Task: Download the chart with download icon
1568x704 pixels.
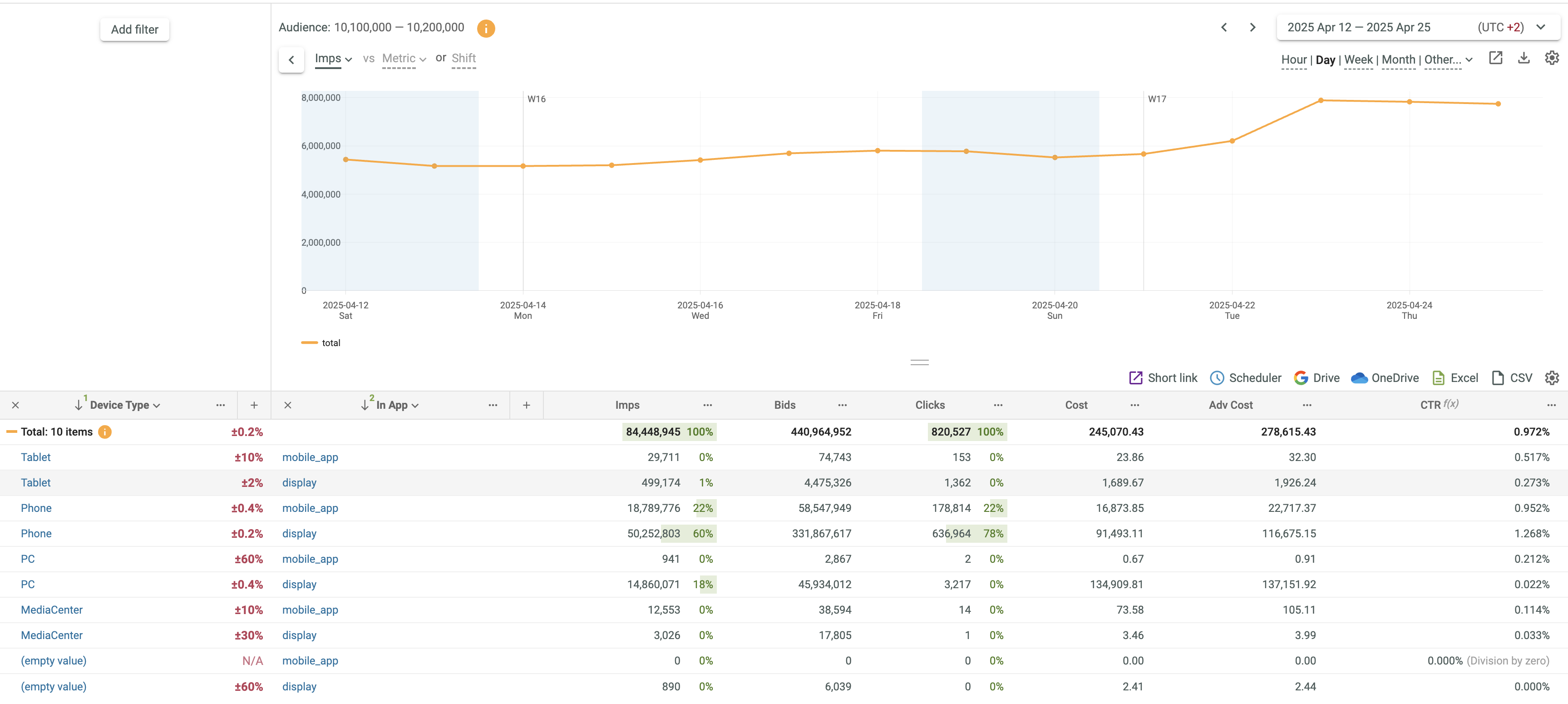Action: (x=1523, y=59)
